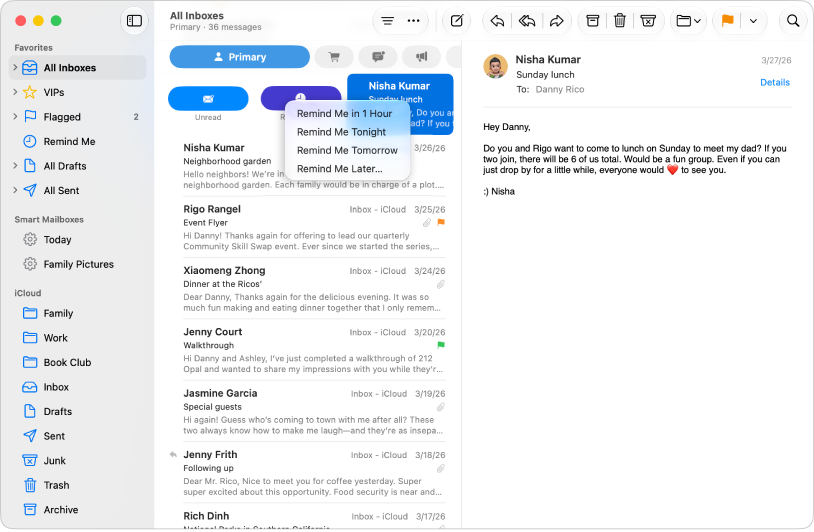This screenshot has height=532, width=814.
Task: Click the blue Unread envelope button
Action: [x=208, y=99]
